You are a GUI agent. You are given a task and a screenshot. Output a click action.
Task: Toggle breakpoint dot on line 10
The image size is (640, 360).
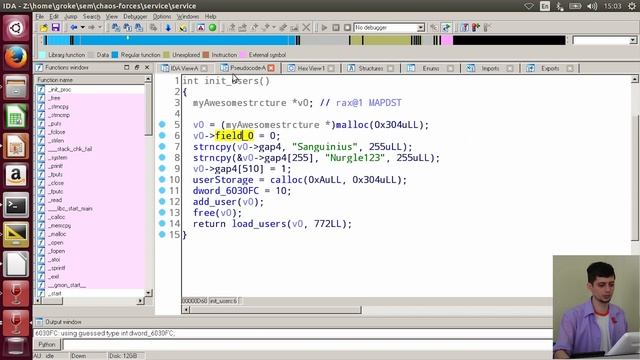click(162, 179)
